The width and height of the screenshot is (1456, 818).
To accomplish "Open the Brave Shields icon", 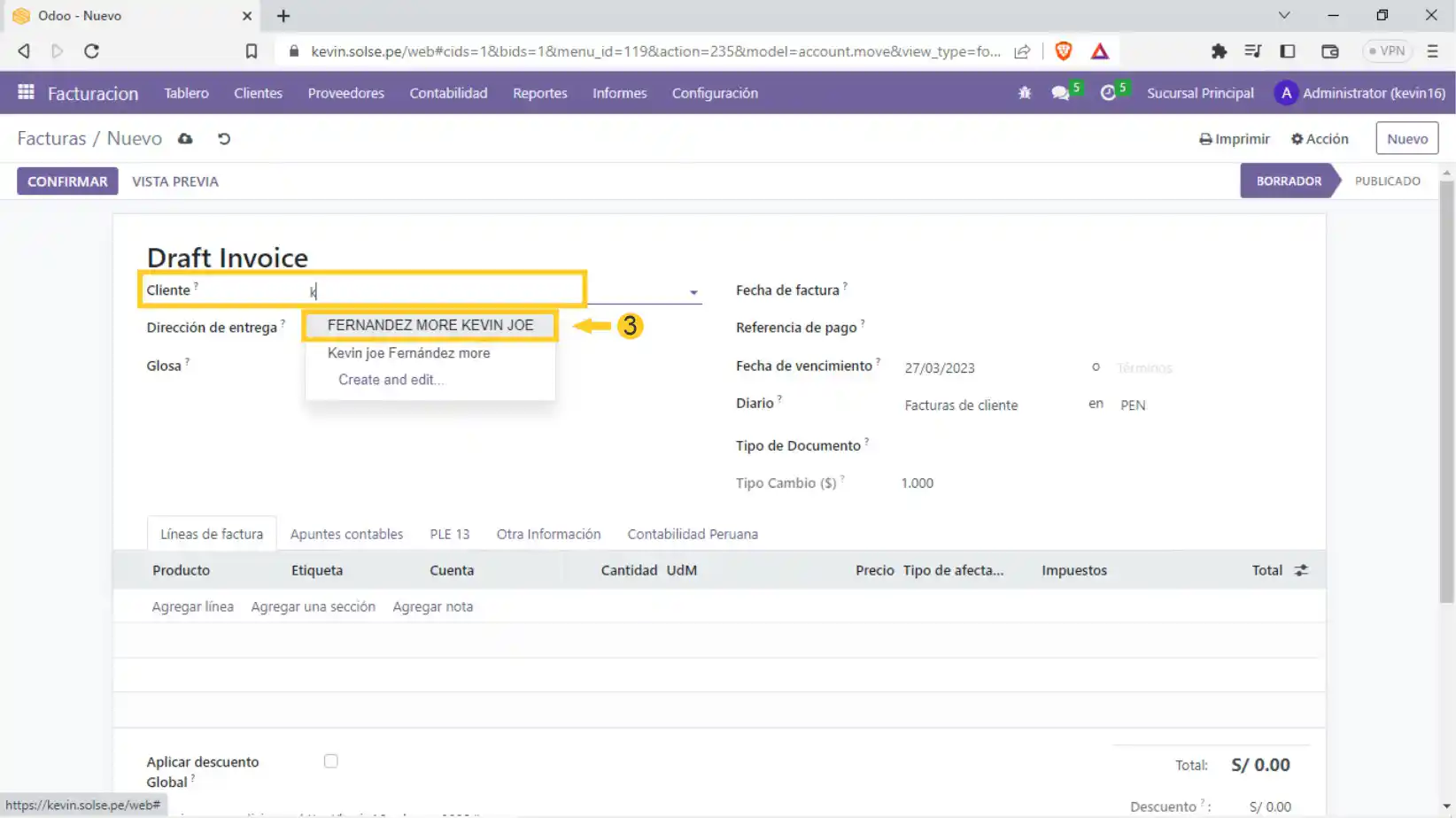I will coord(1064,51).
